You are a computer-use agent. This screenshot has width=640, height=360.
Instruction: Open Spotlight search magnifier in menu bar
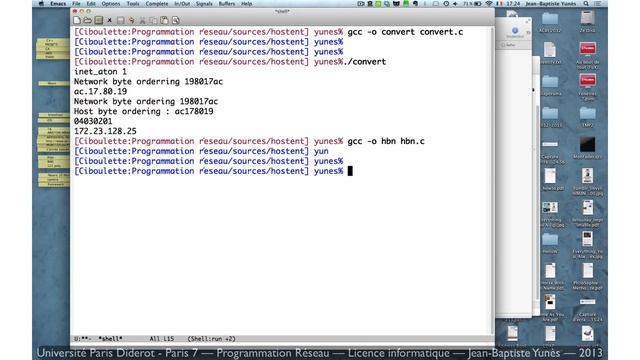coord(586,4)
